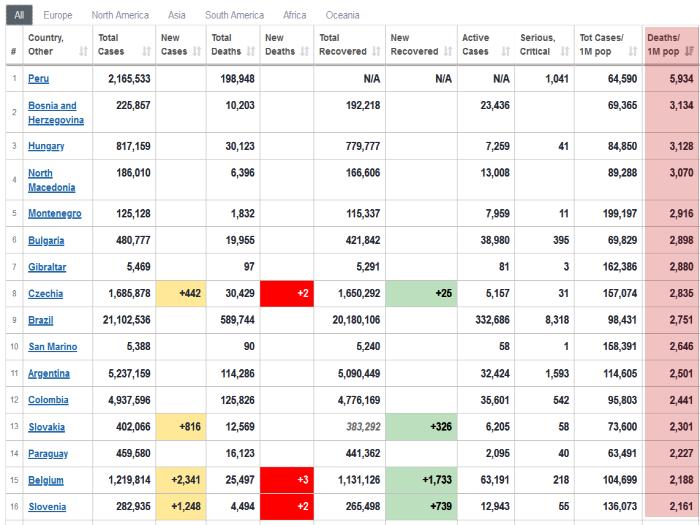Screen dimensions: 700x525
Task: Sort by Total Cases column arrows
Action: [146, 51]
